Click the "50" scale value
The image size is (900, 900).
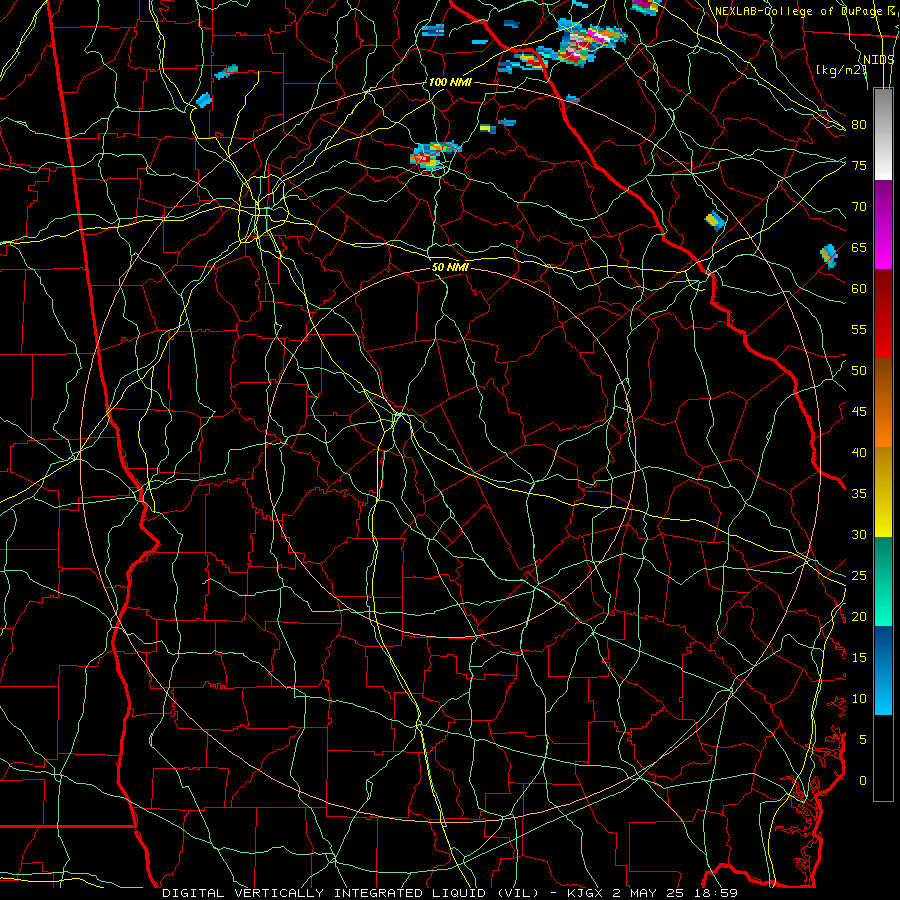tap(859, 371)
